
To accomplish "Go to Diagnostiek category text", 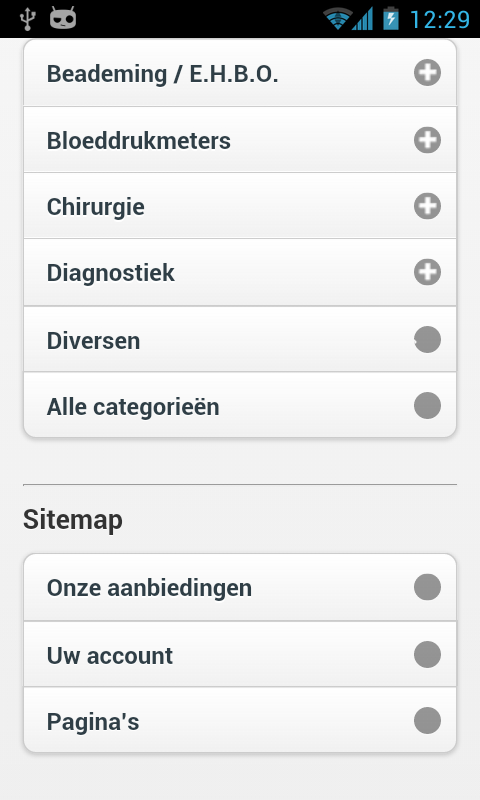I will 111,273.
